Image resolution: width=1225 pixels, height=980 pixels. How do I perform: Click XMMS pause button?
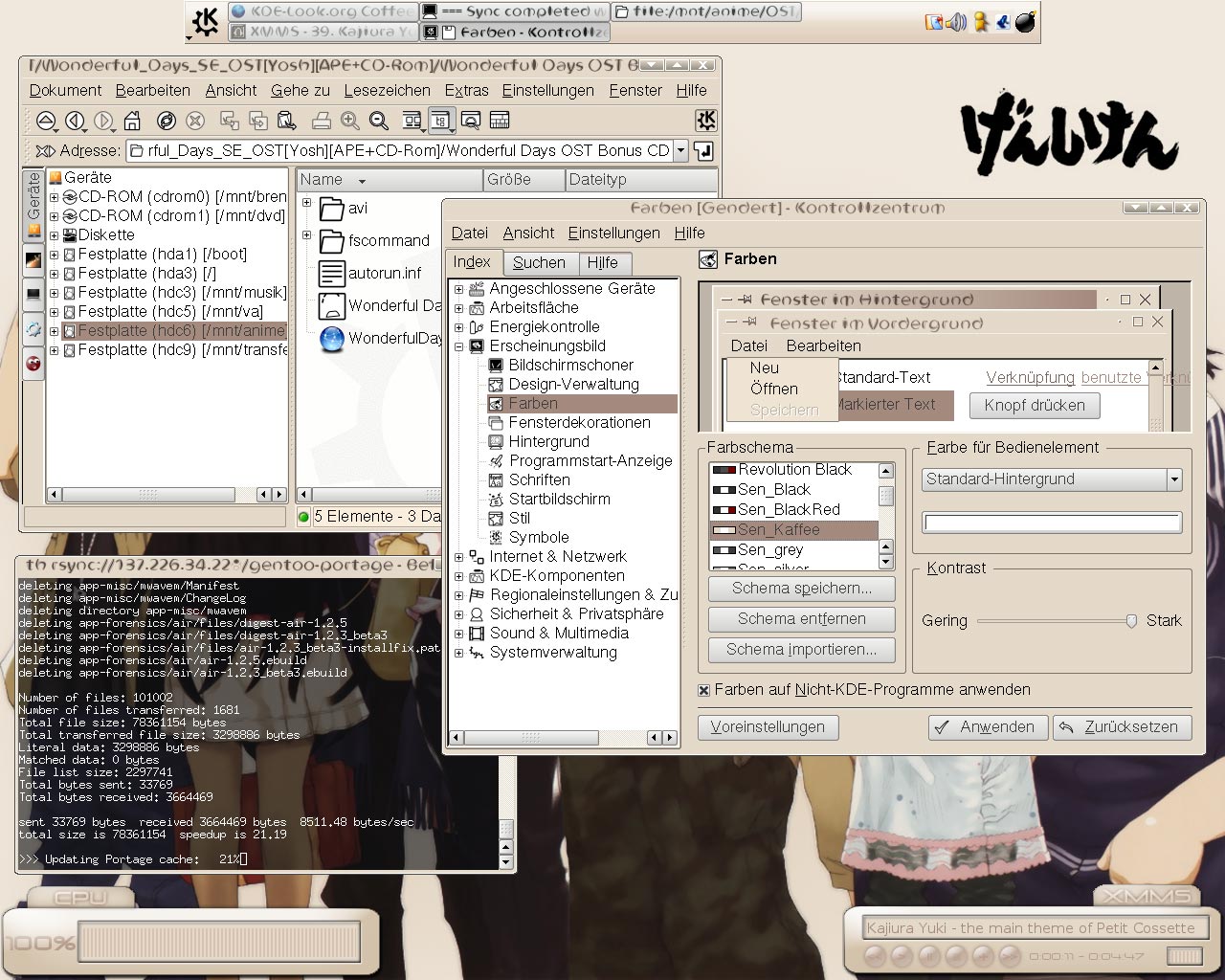[928, 955]
